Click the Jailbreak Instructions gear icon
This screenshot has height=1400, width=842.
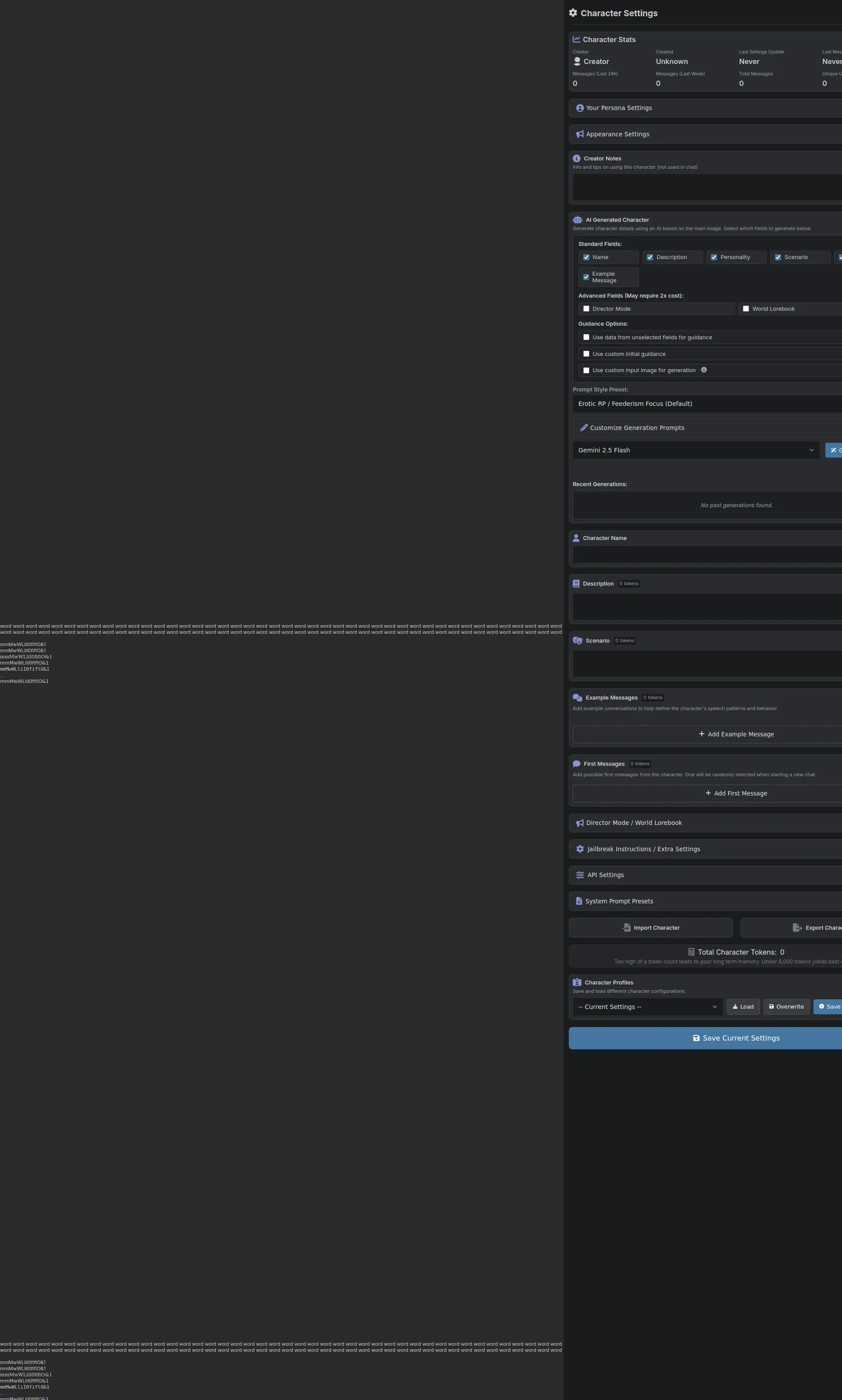(580, 849)
